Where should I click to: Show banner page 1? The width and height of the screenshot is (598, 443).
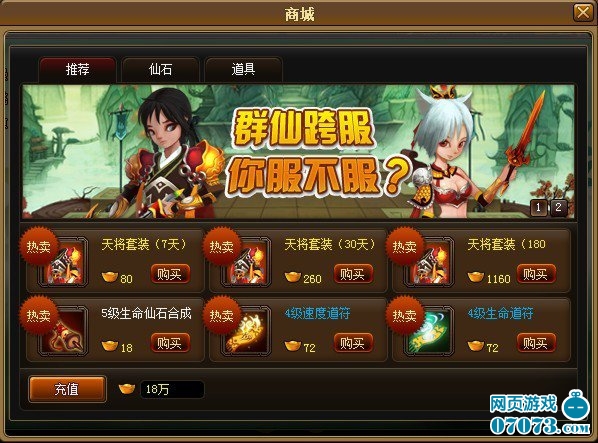539,208
